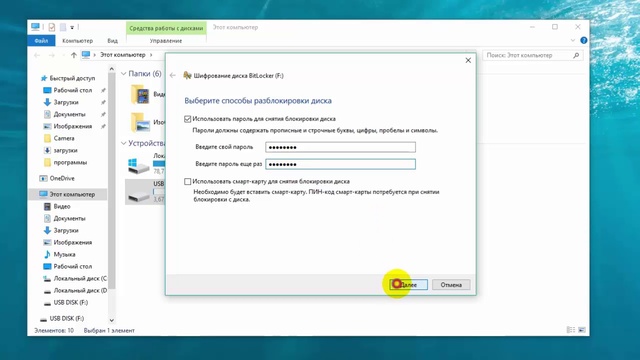
Task: Focus the 'Введите пароль еще раз' field
Action: 340,164
